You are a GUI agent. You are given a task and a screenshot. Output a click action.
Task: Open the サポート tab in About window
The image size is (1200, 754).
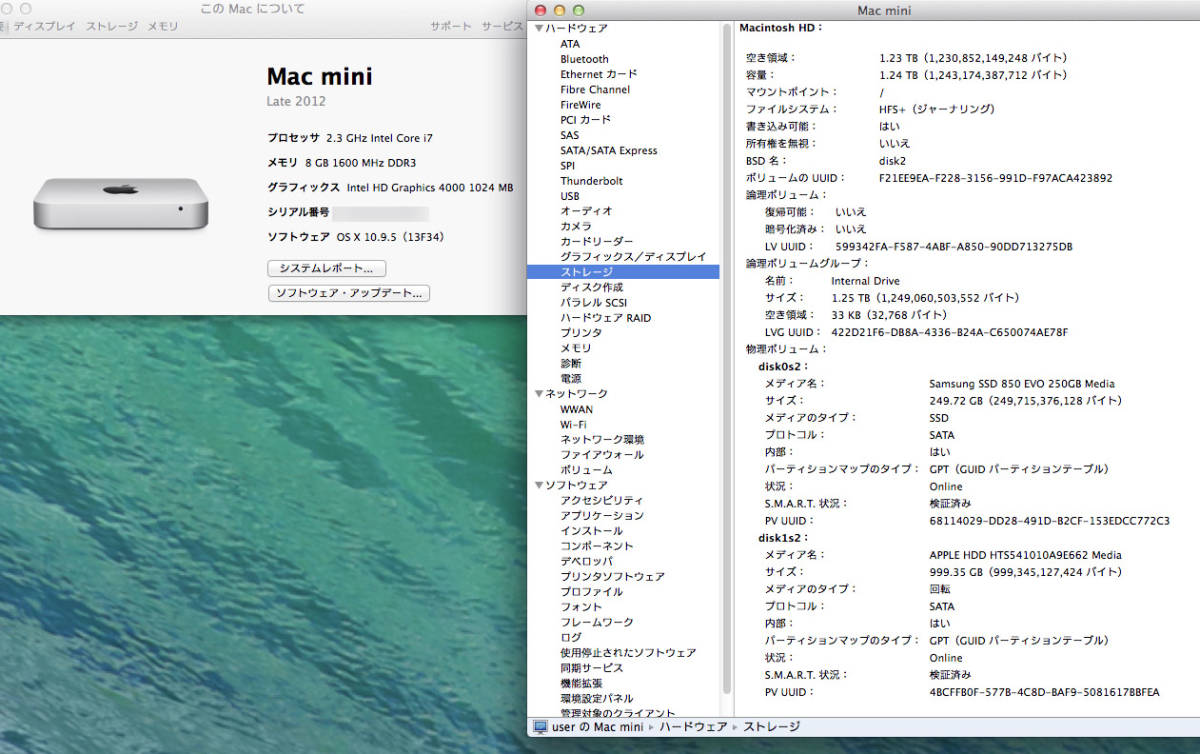pos(451,26)
